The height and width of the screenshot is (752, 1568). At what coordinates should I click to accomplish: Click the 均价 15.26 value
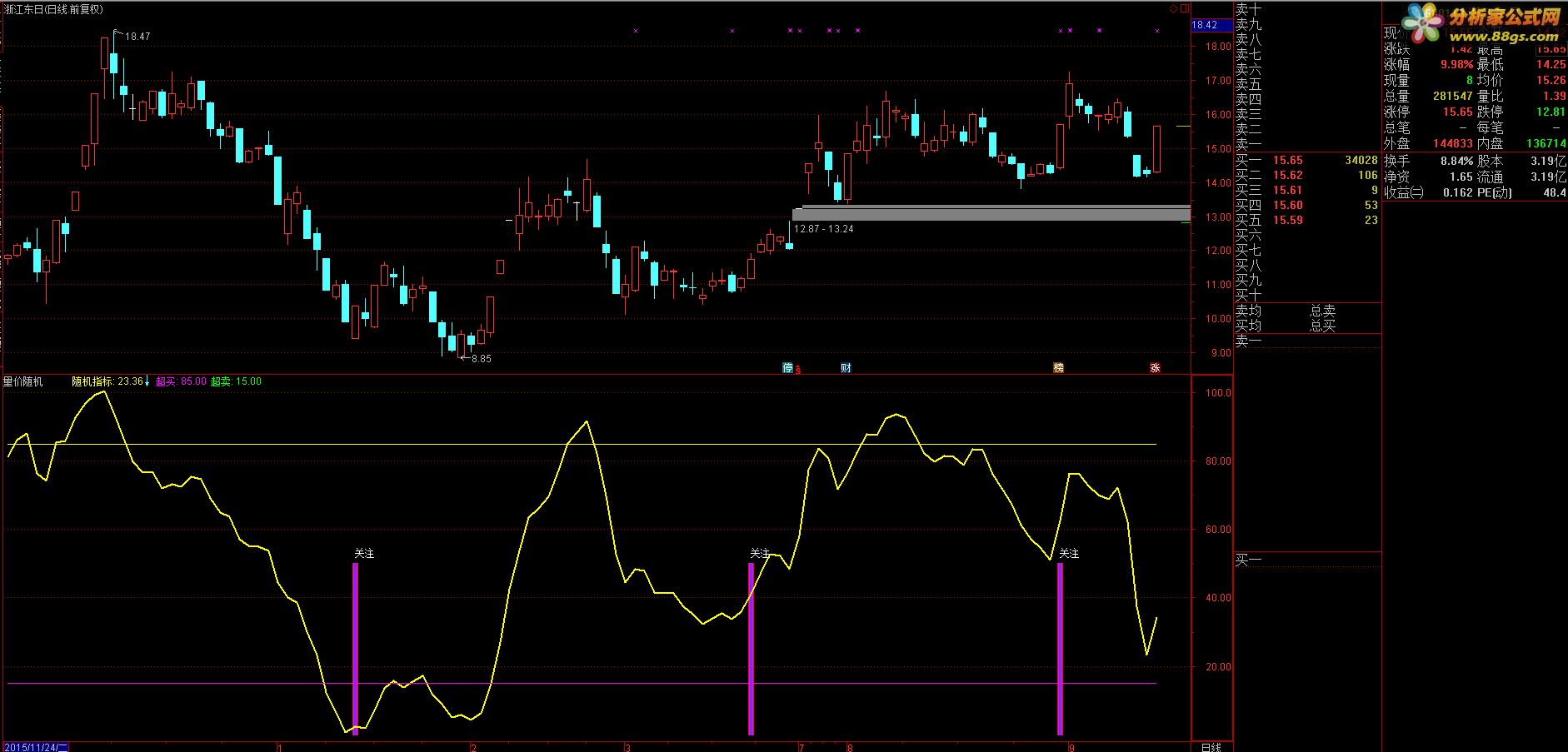tap(1551, 80)
